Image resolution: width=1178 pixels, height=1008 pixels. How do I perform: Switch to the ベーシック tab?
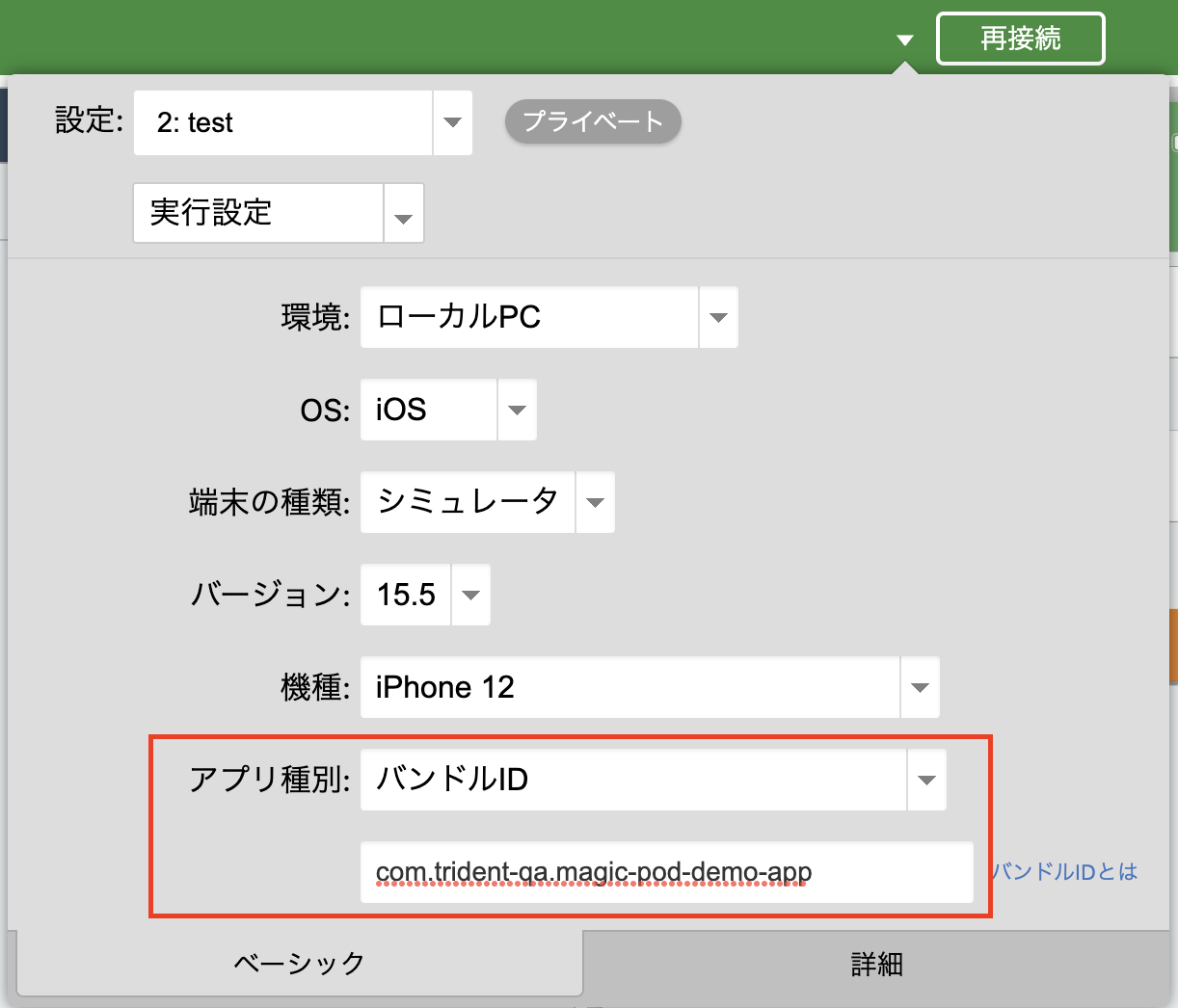pyautogui.click(x=300, y=963)
